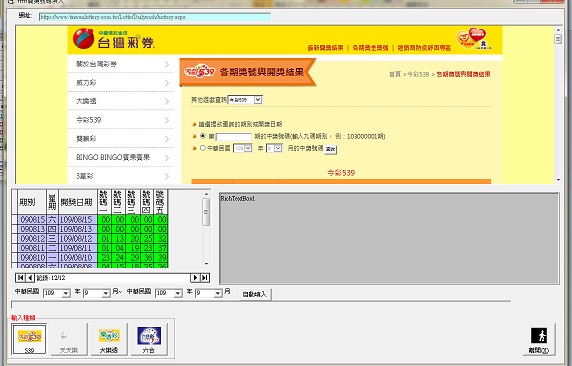The height and width of the screenshot is (366, 572).
Task: Click the auto-input button beside the month dropdowns
Action: (x=255, y=294)
